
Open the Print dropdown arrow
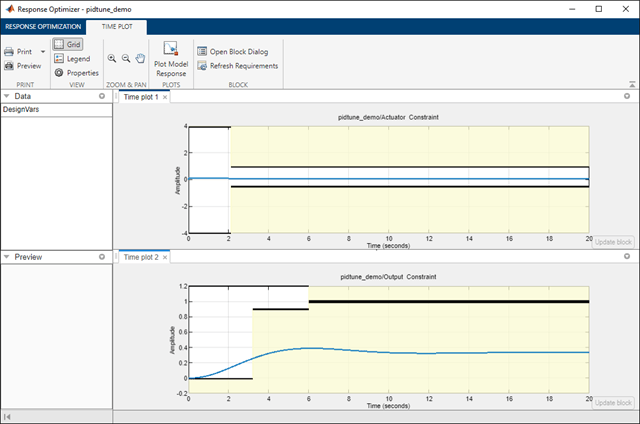click(x=43, y=51)
